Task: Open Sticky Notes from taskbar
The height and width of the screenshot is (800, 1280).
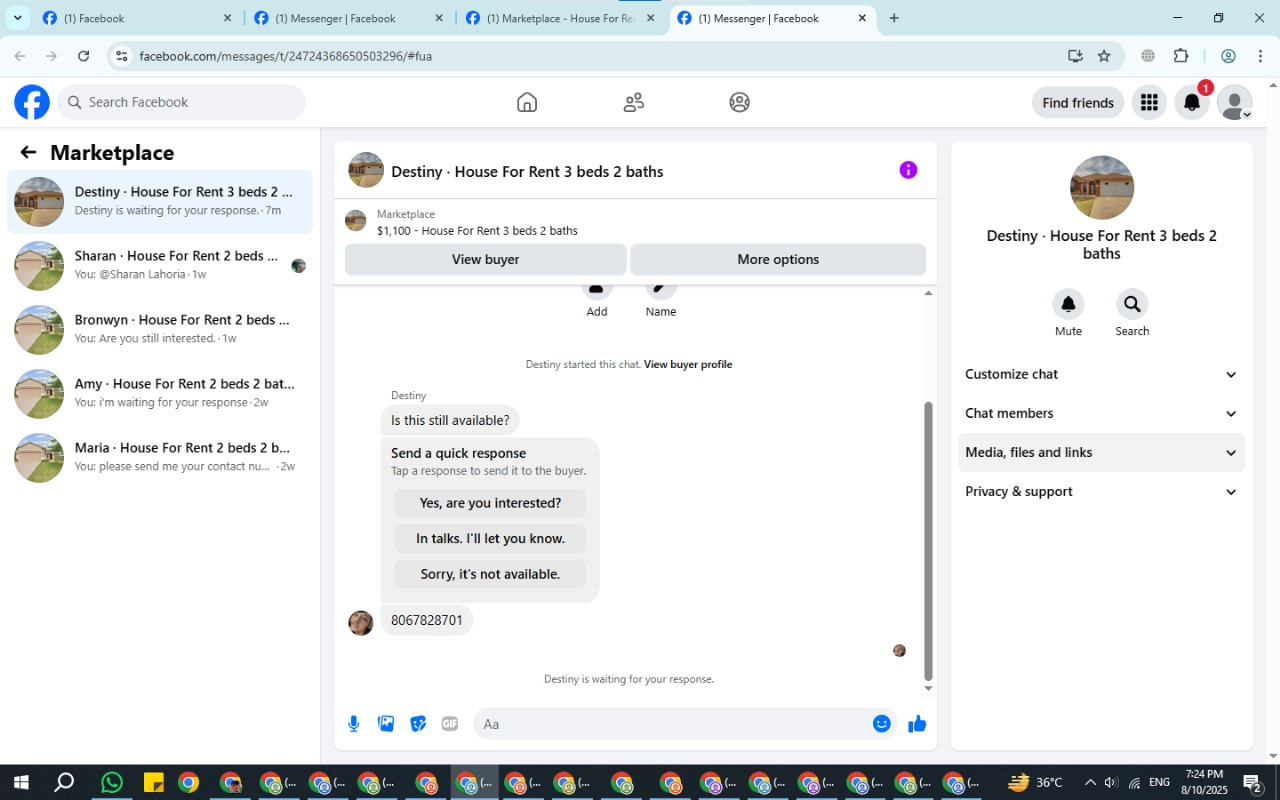Action: pyautogui.click(x=153, y=782)
